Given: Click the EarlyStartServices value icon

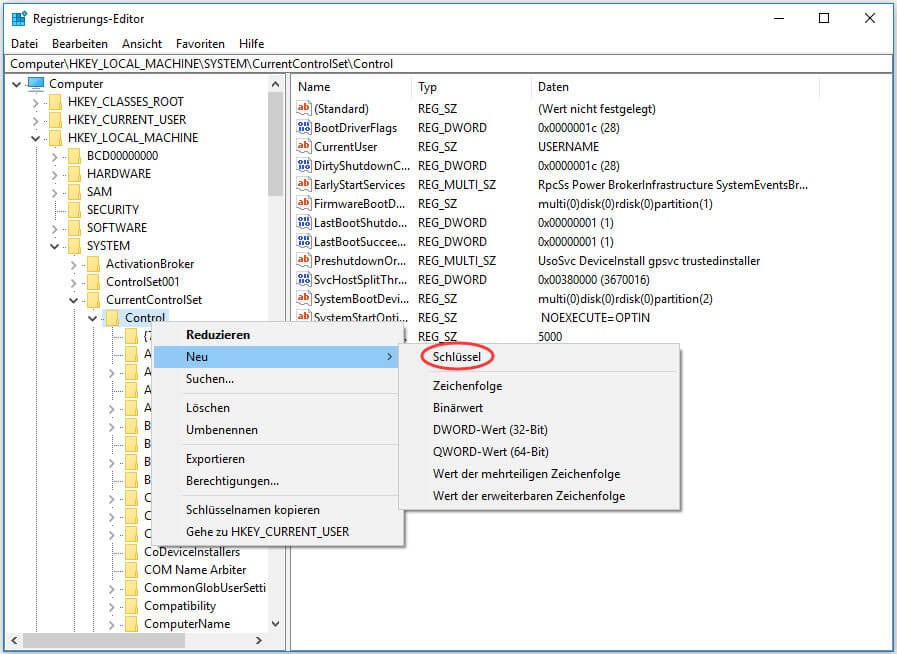Looking at the screenshot, I should pyautogui.click(x=304, y=185).
